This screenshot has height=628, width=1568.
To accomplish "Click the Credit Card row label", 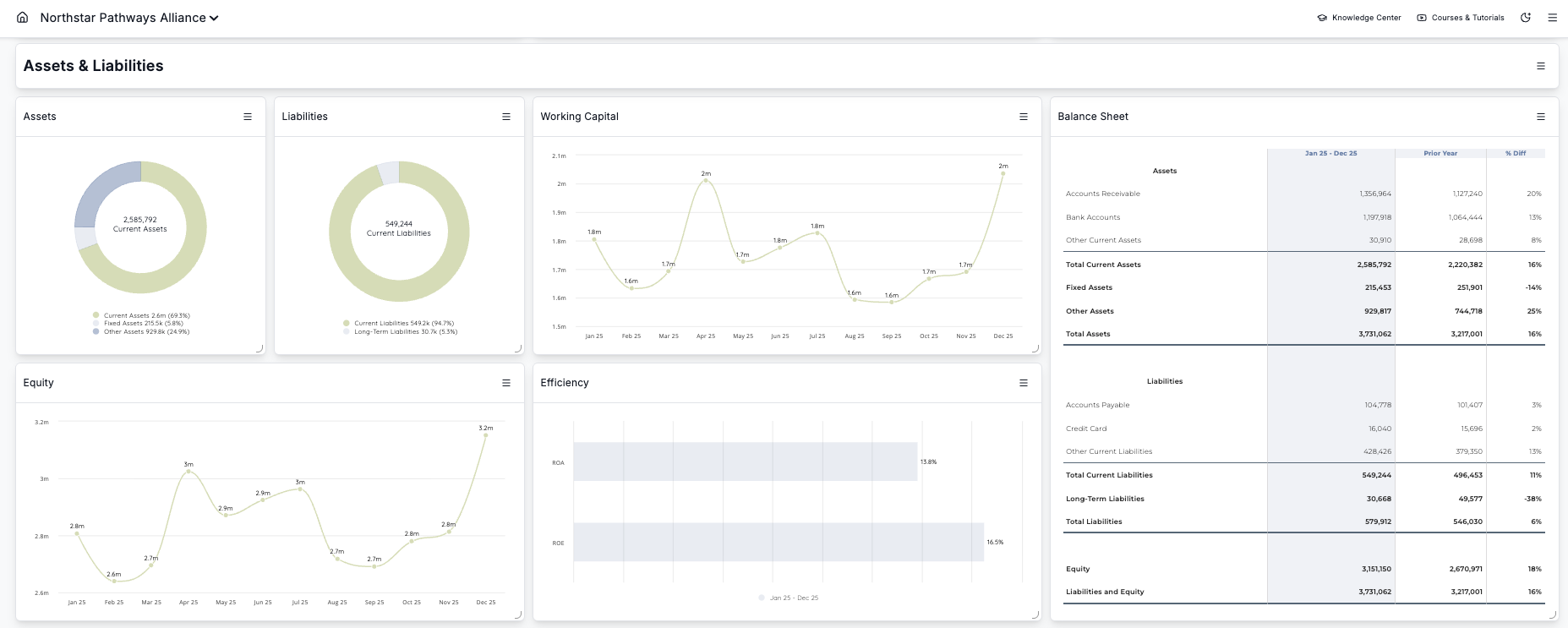I will pos(1086,429).
